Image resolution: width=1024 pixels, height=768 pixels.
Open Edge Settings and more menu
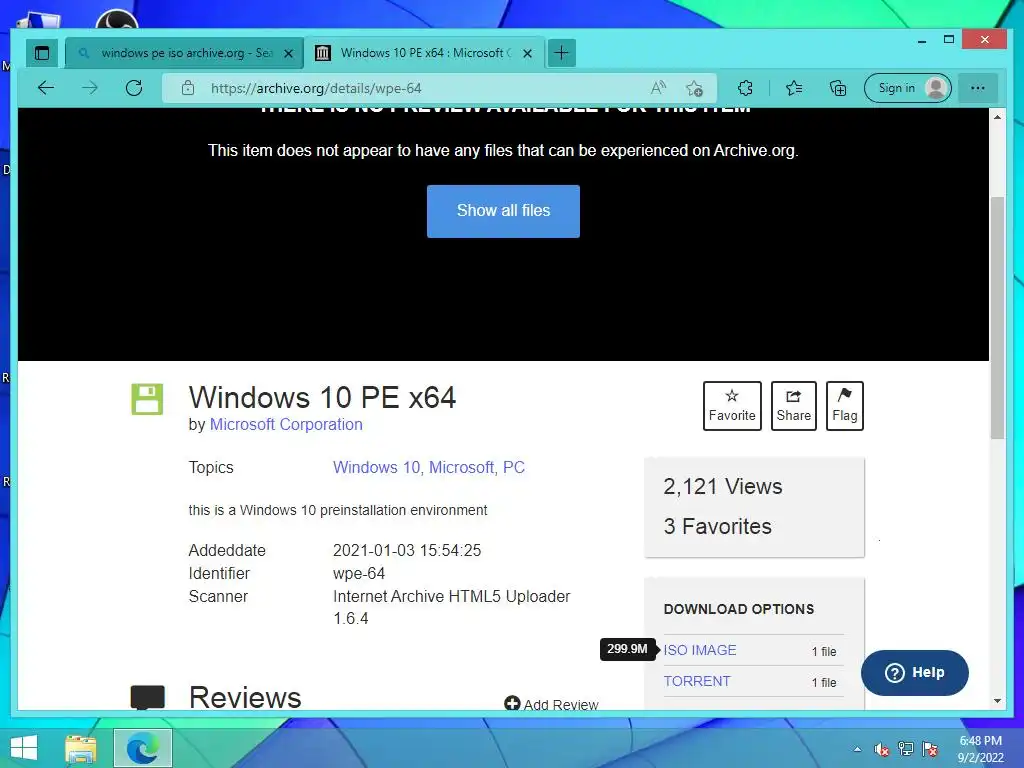point(978,88)
